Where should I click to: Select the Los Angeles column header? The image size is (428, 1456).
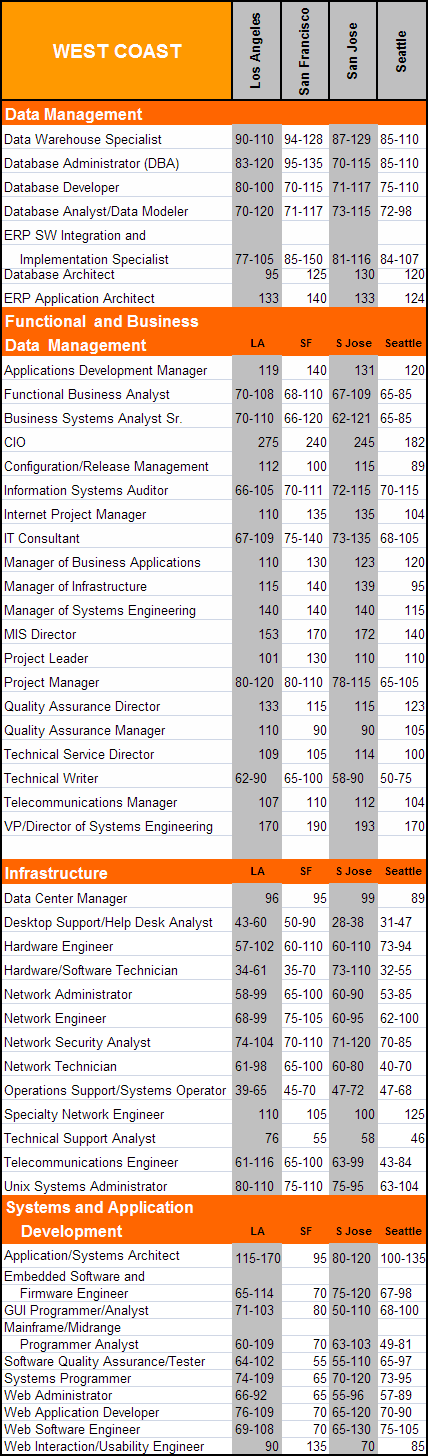(x=256, y=51)
